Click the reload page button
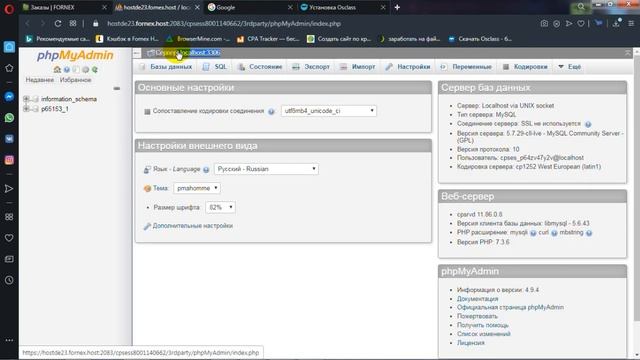 58,24
